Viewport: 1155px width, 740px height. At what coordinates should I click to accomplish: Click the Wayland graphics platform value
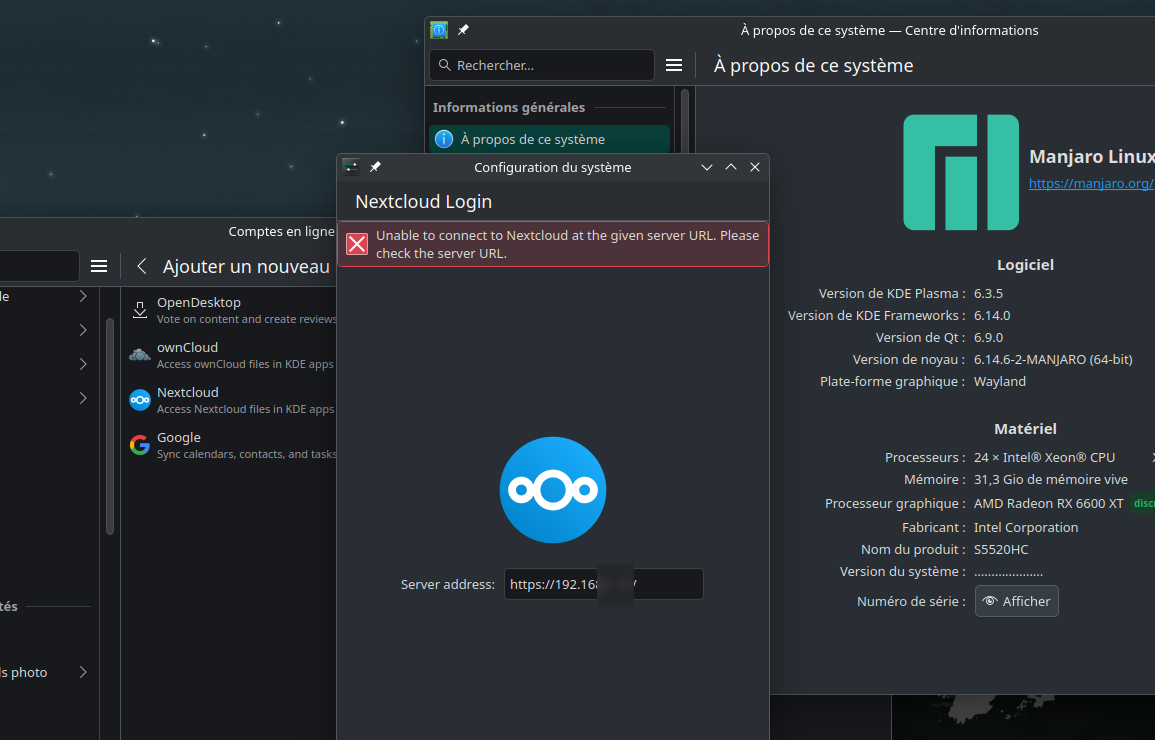pyautogui.click(x=1000, y=381)
